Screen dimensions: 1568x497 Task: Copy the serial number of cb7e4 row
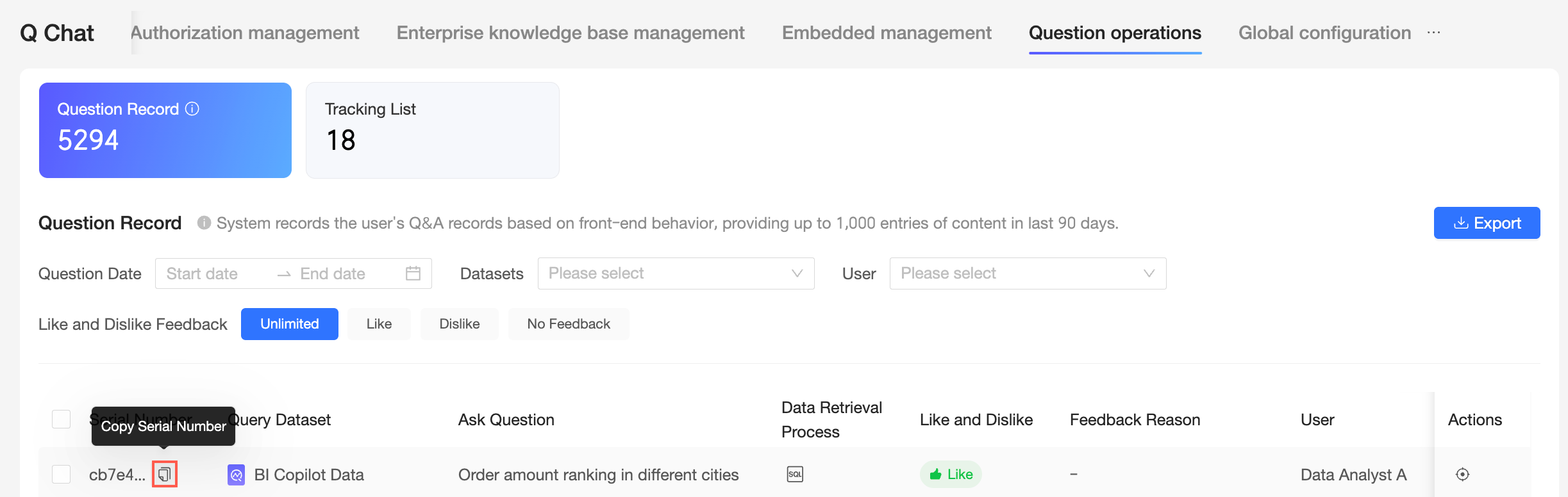pos(165,475)
